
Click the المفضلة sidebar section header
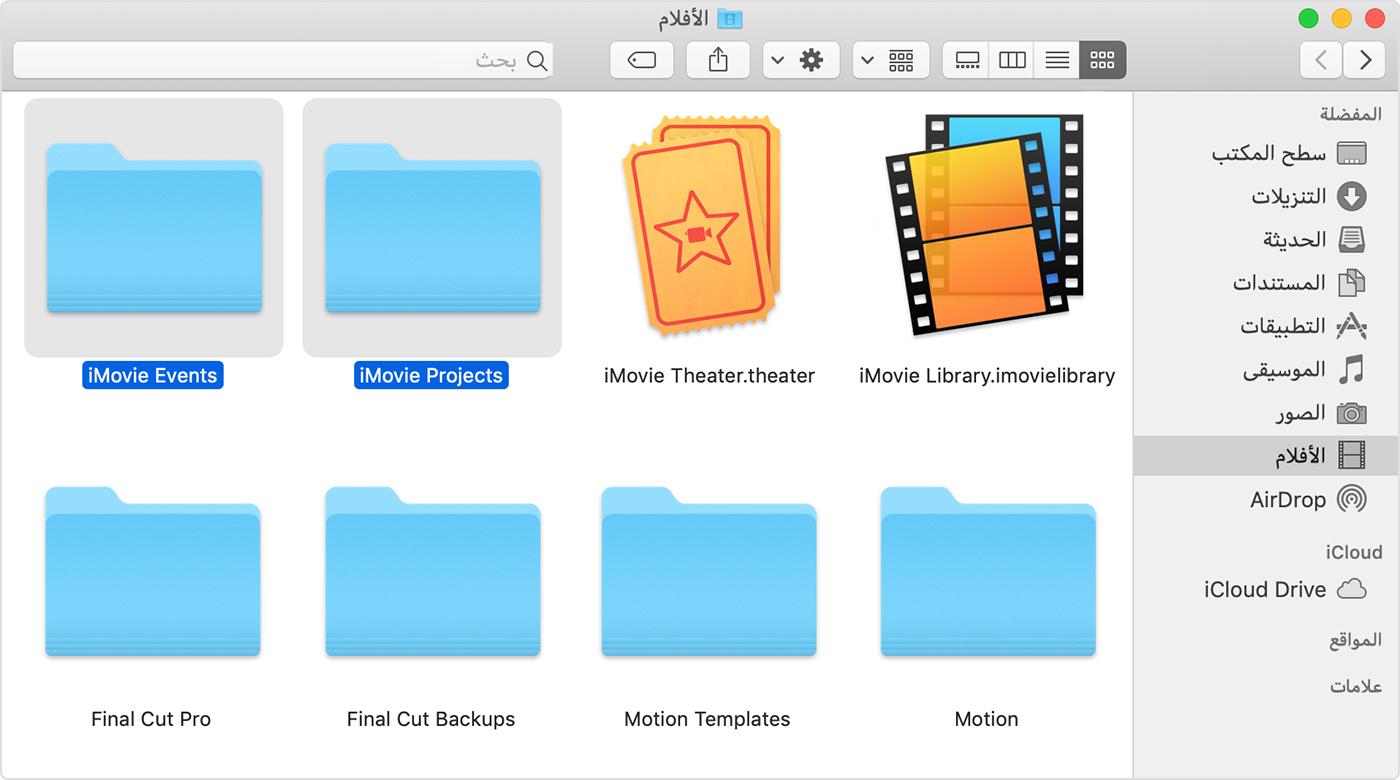pos(1350,114)
